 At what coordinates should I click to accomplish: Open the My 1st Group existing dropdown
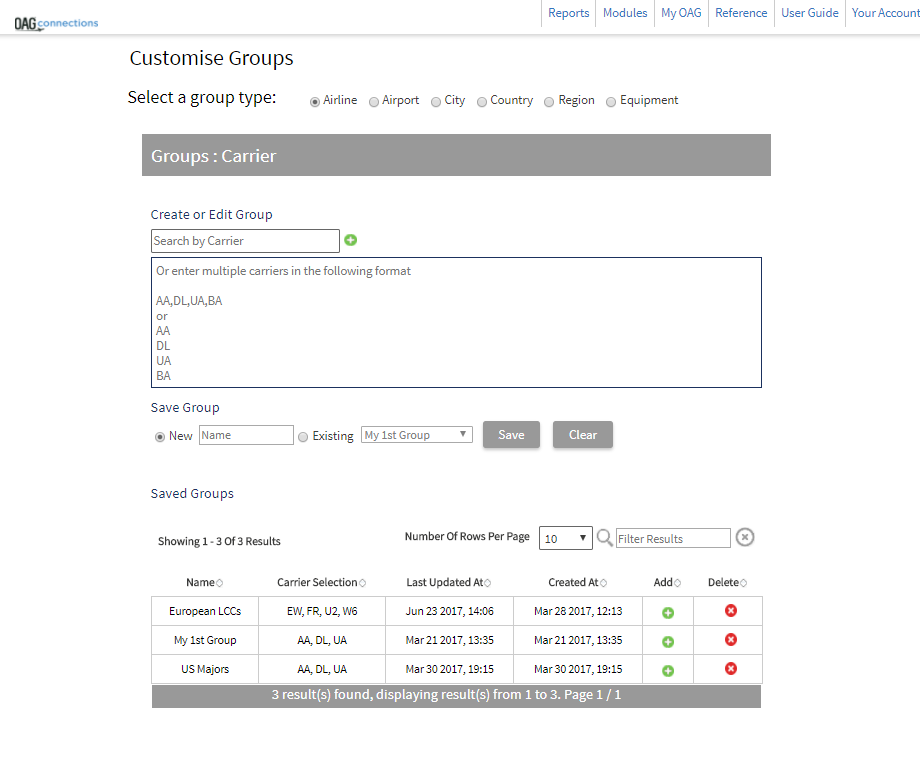tap(417, 435)
